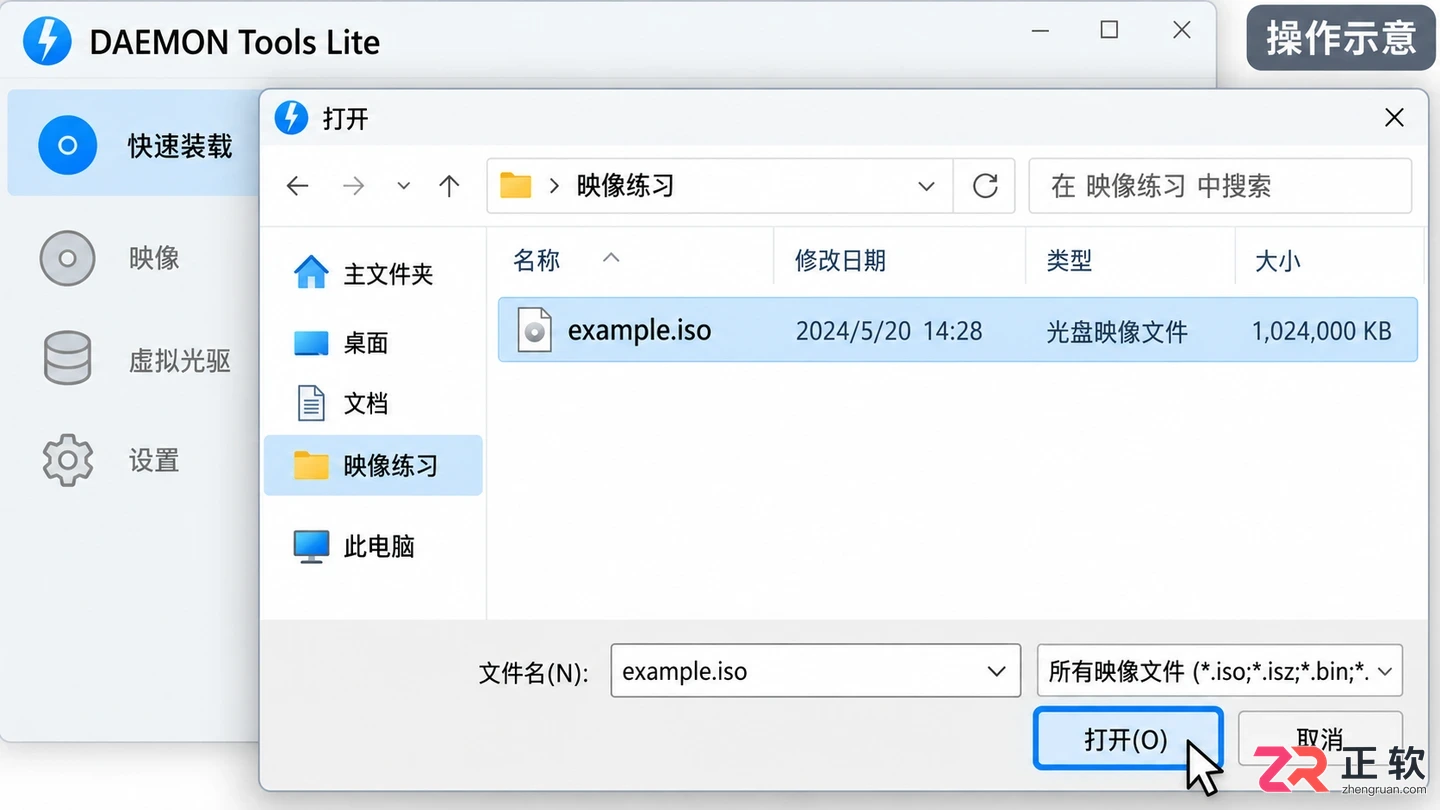1440x810 pixels.
Task: Expand the file name dropdown arrow
Action: pos(996,671)
